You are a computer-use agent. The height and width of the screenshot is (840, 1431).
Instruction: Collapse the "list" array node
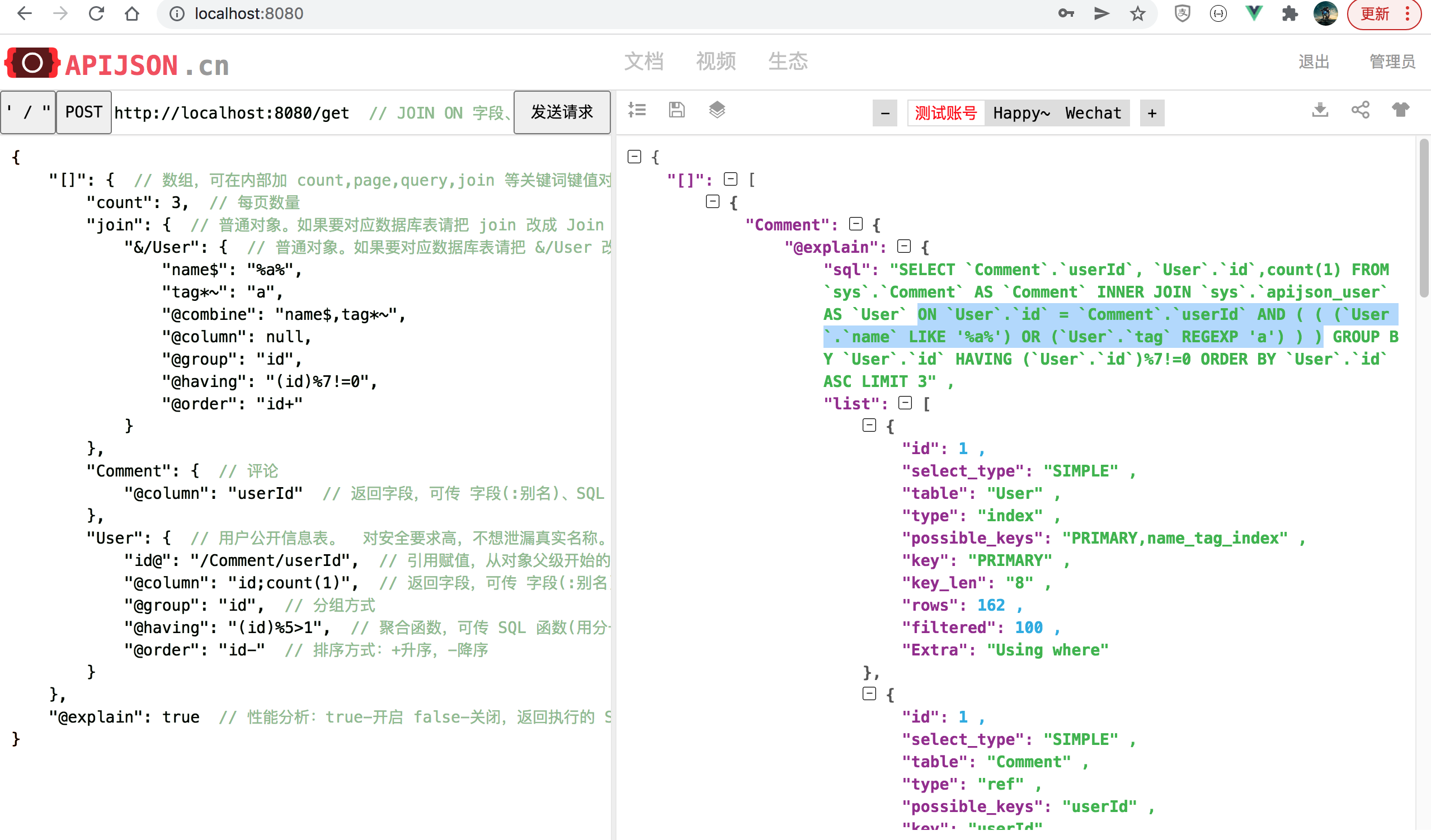(905, 403)
